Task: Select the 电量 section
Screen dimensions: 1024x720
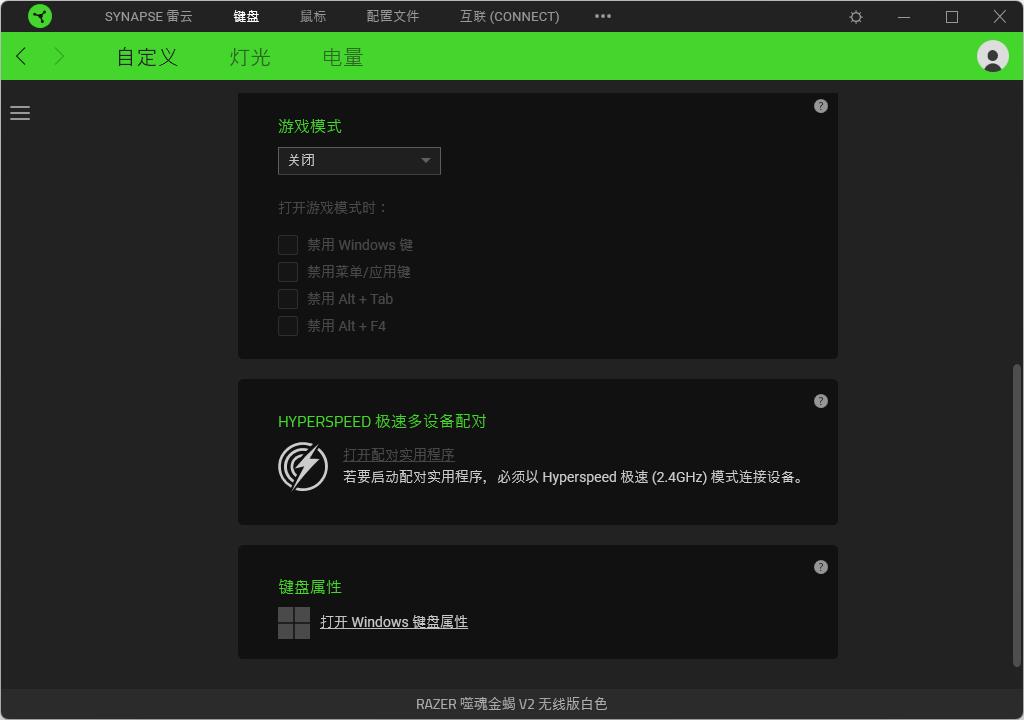Action: coord(342,57)
